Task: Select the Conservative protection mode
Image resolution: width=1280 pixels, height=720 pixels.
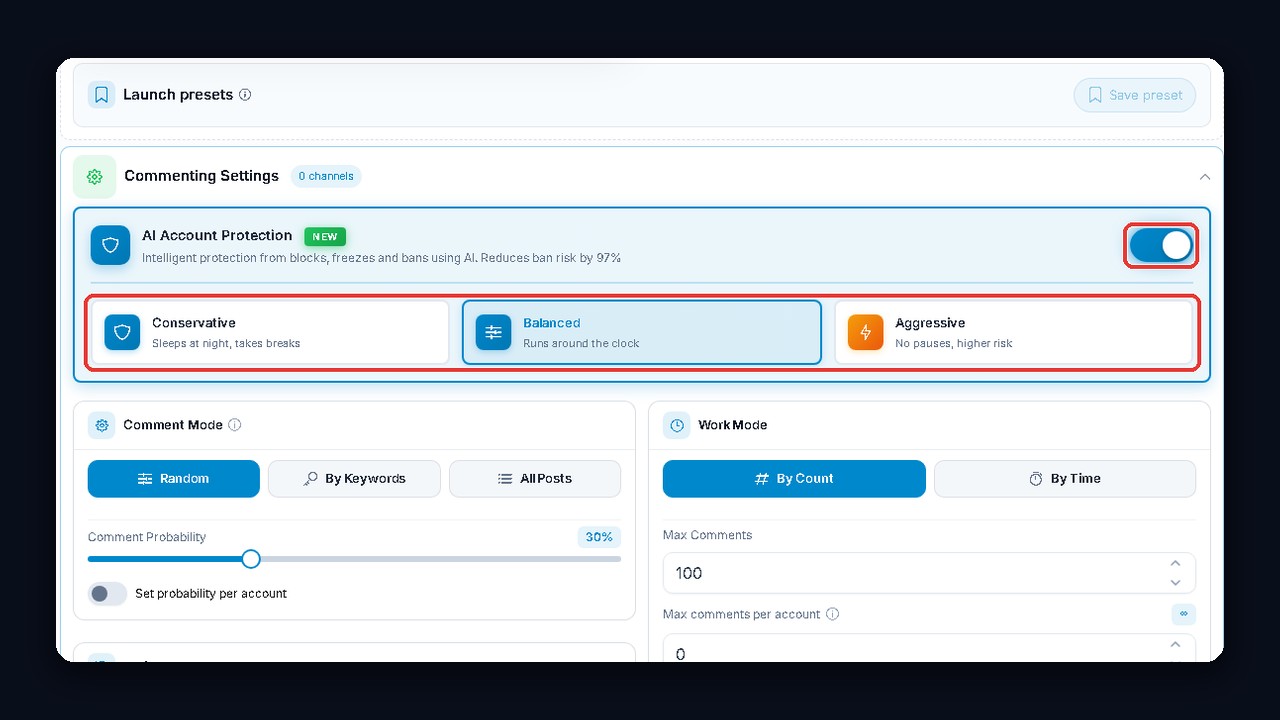Action: point(270,332)
